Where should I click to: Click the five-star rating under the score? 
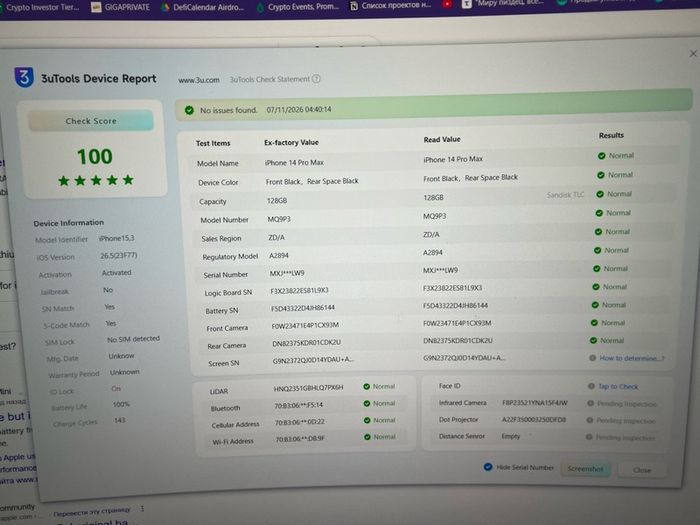click(96, 180)
